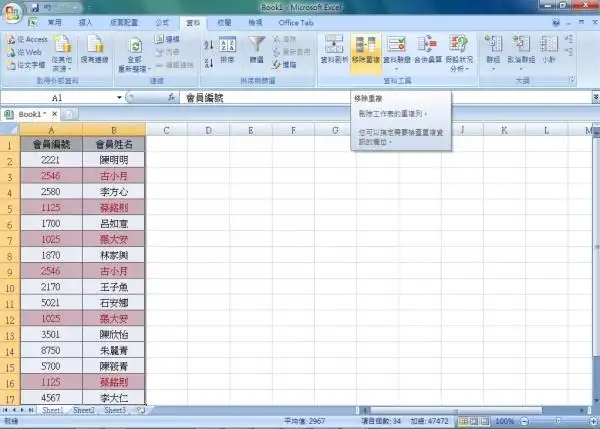
Task: Open the Data Validation dropdown
Action: (397, 52)
